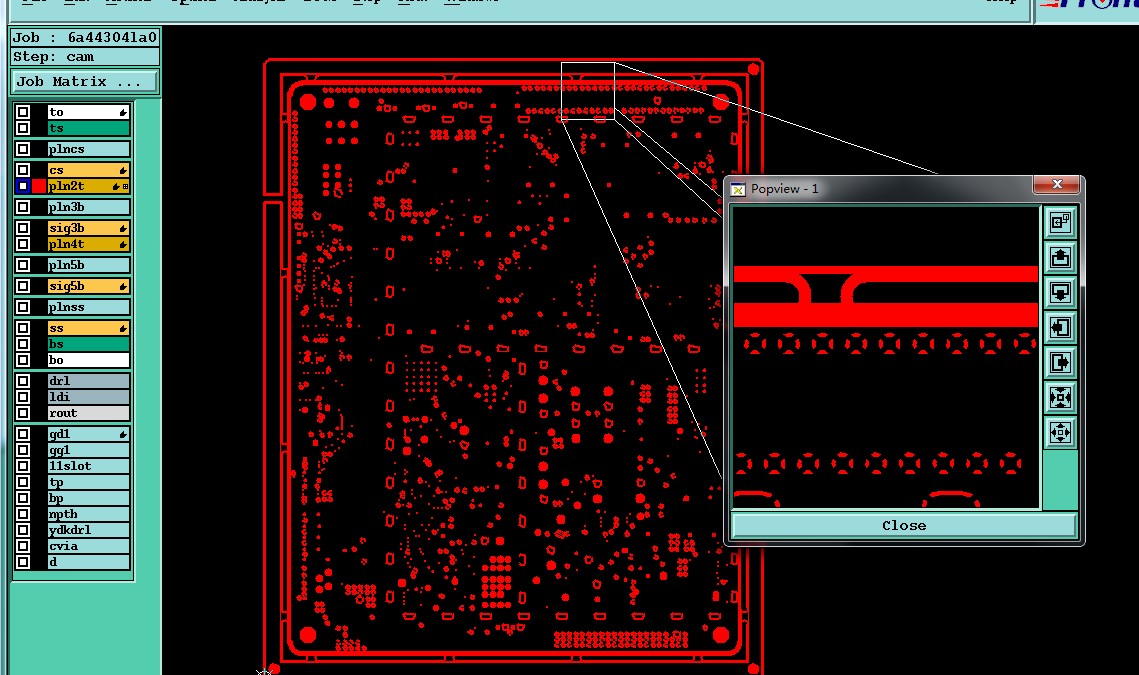Select the 'bp' layer name
The width and height of the screenshot is (1139, 675).
pos(89,498)
